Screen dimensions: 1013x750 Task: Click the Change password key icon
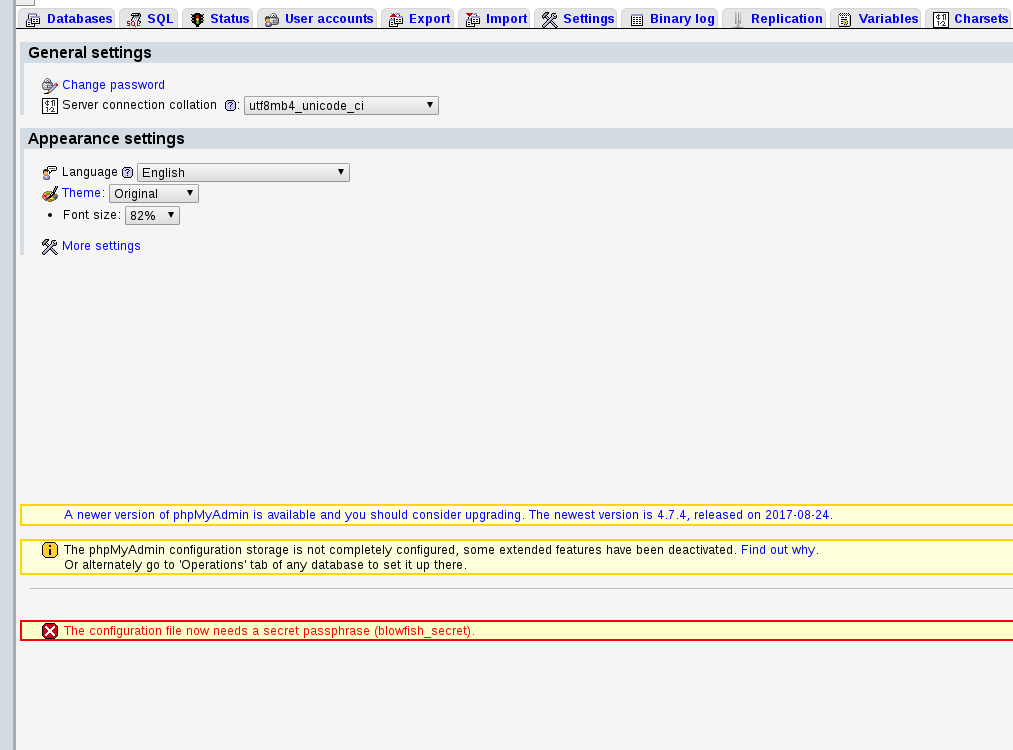50,85
